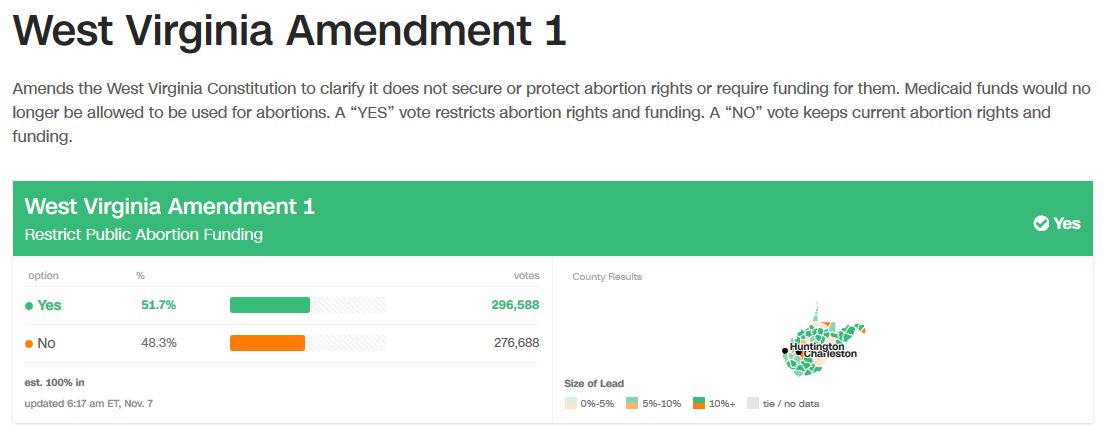Click the tie / no data legend swatch
1107x425 pixels.
point(753,404)
